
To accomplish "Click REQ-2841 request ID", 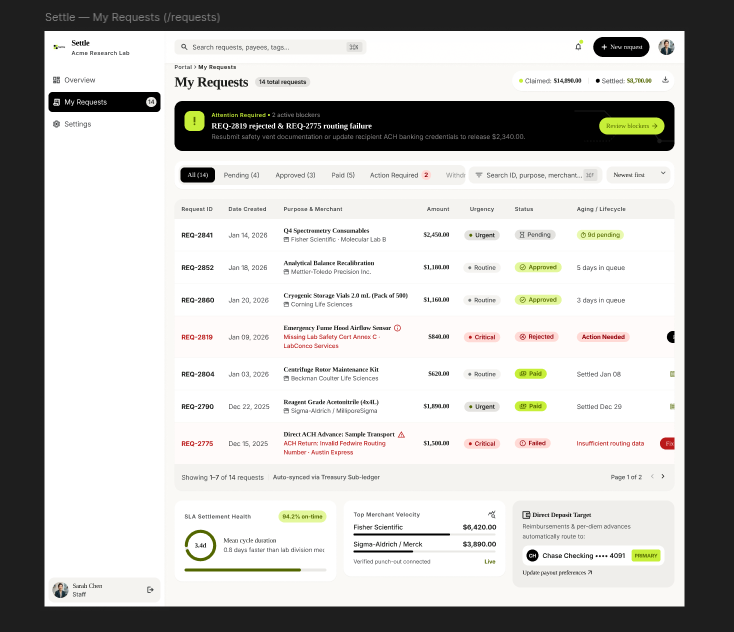I will click(197, 235).
